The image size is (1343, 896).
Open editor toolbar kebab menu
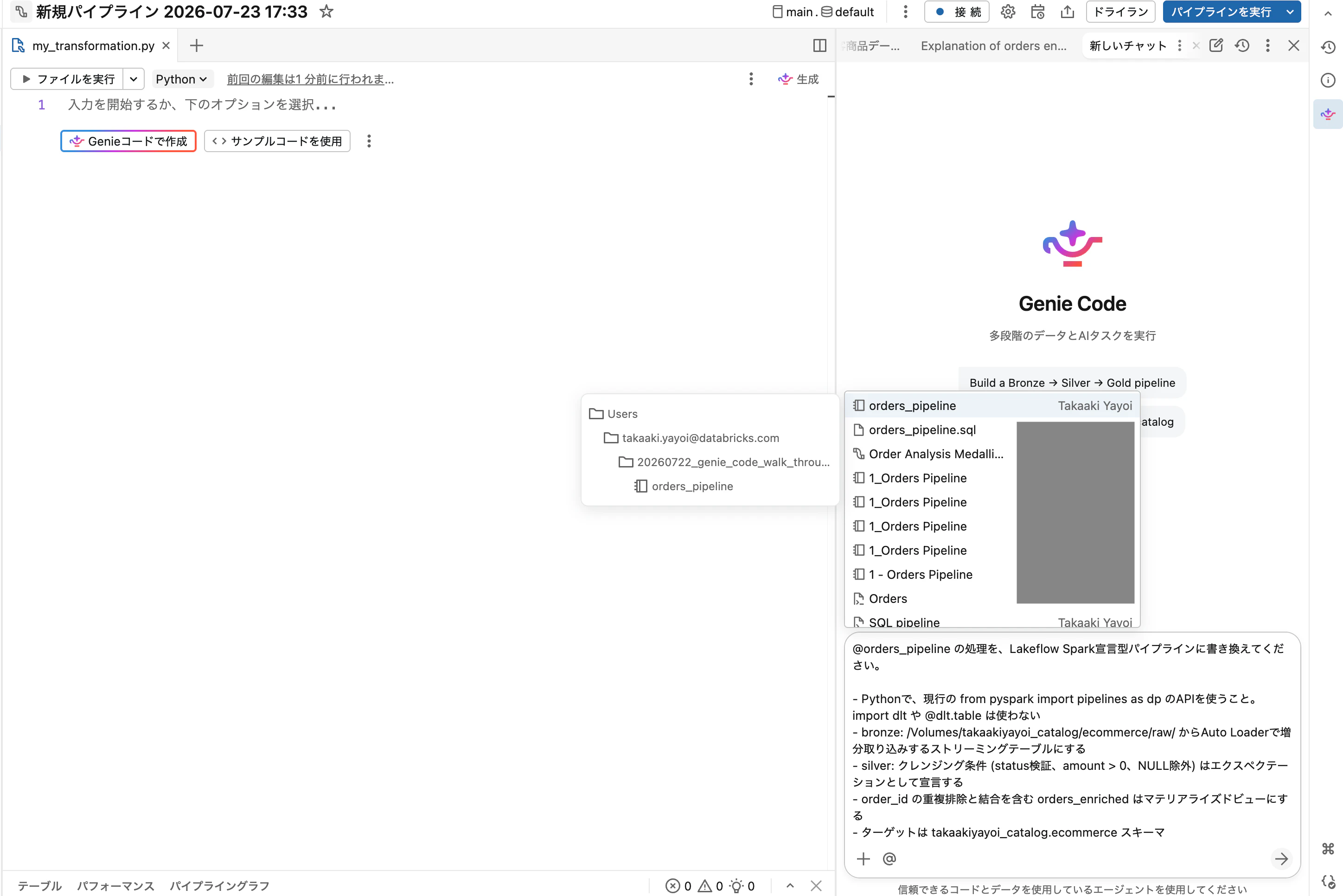[x=751, y=79]
